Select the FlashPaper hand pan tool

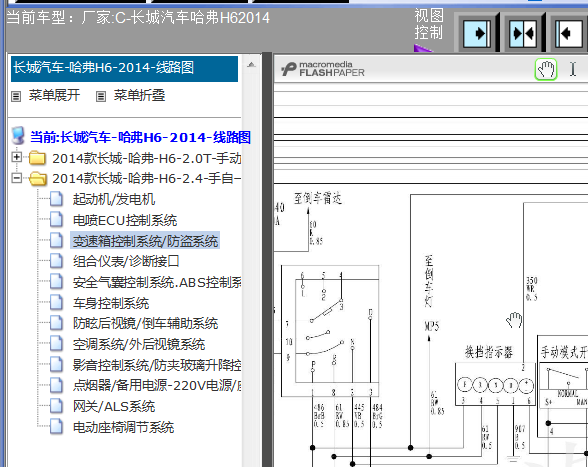click(546, 69)
